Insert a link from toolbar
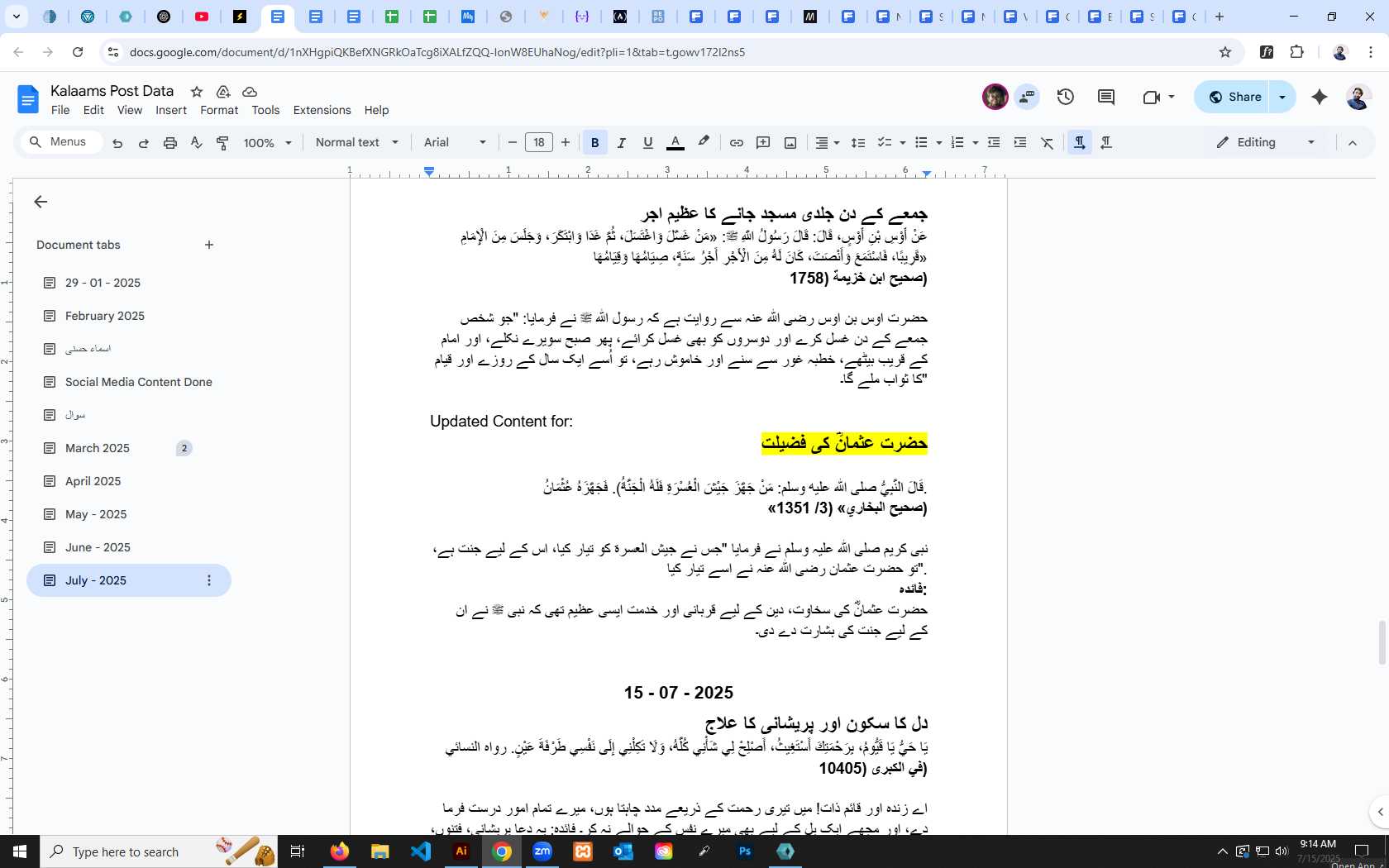 click(x=736, y=143)
